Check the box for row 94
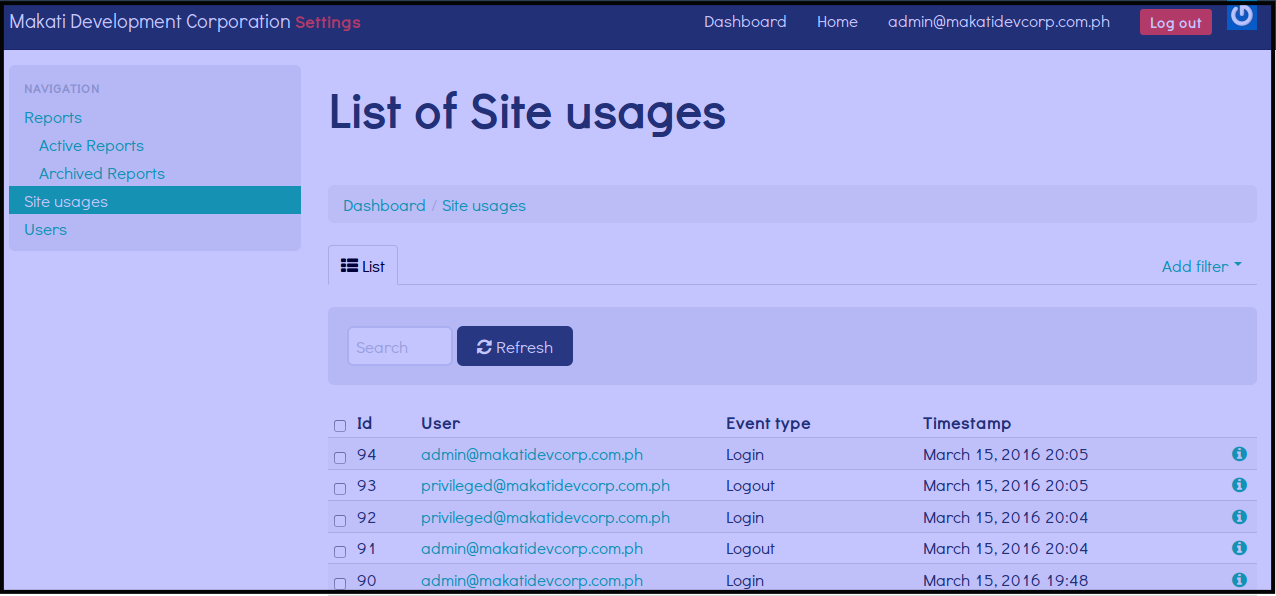This screenshot has width=1276, height=596. tap(340, 457)
